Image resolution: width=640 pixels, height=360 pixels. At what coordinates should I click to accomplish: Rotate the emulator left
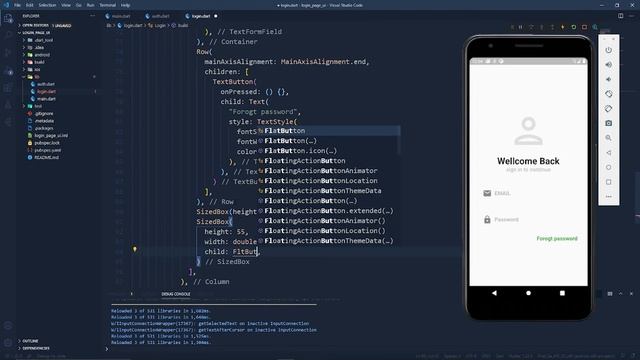tap(609, 94)
